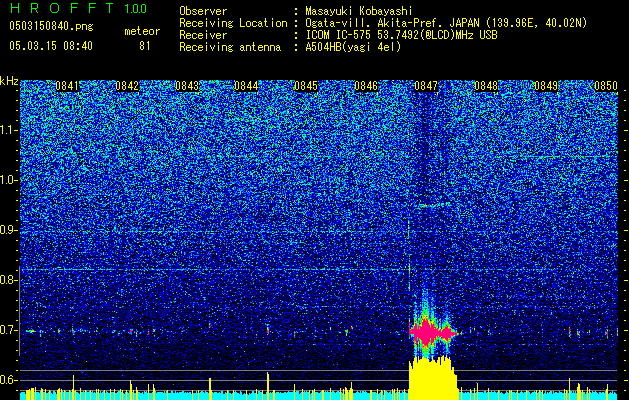Viewport: 629px width, 400px height.
Task: Click the 0848 time marker
Action: pos(486,86)
